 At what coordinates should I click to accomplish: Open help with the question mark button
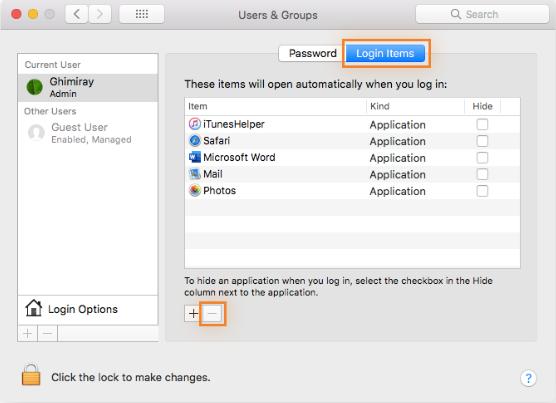pyautogui.click(x=528, y=378)
